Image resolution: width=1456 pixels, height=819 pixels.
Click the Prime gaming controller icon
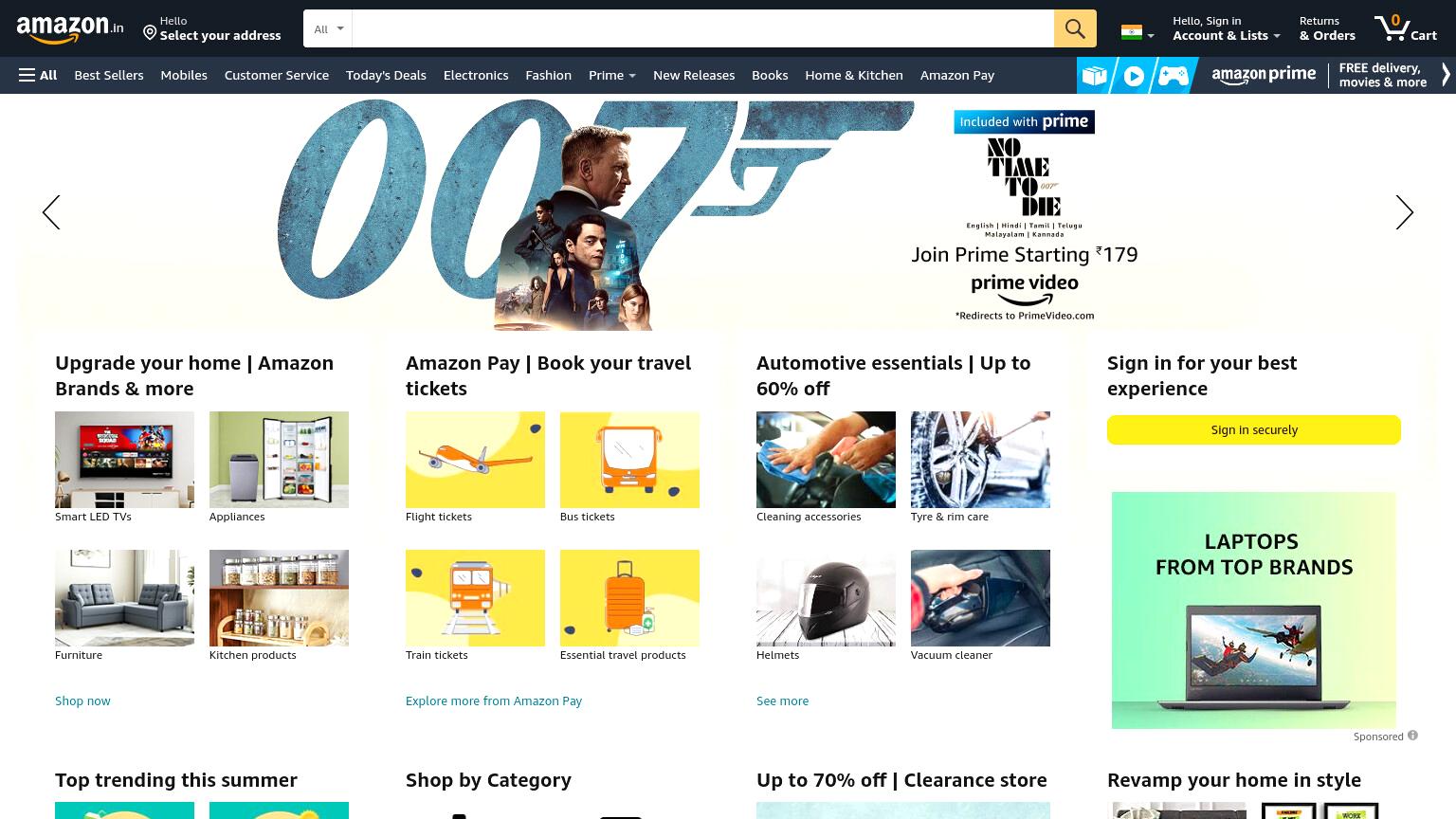click(1173, 76)
